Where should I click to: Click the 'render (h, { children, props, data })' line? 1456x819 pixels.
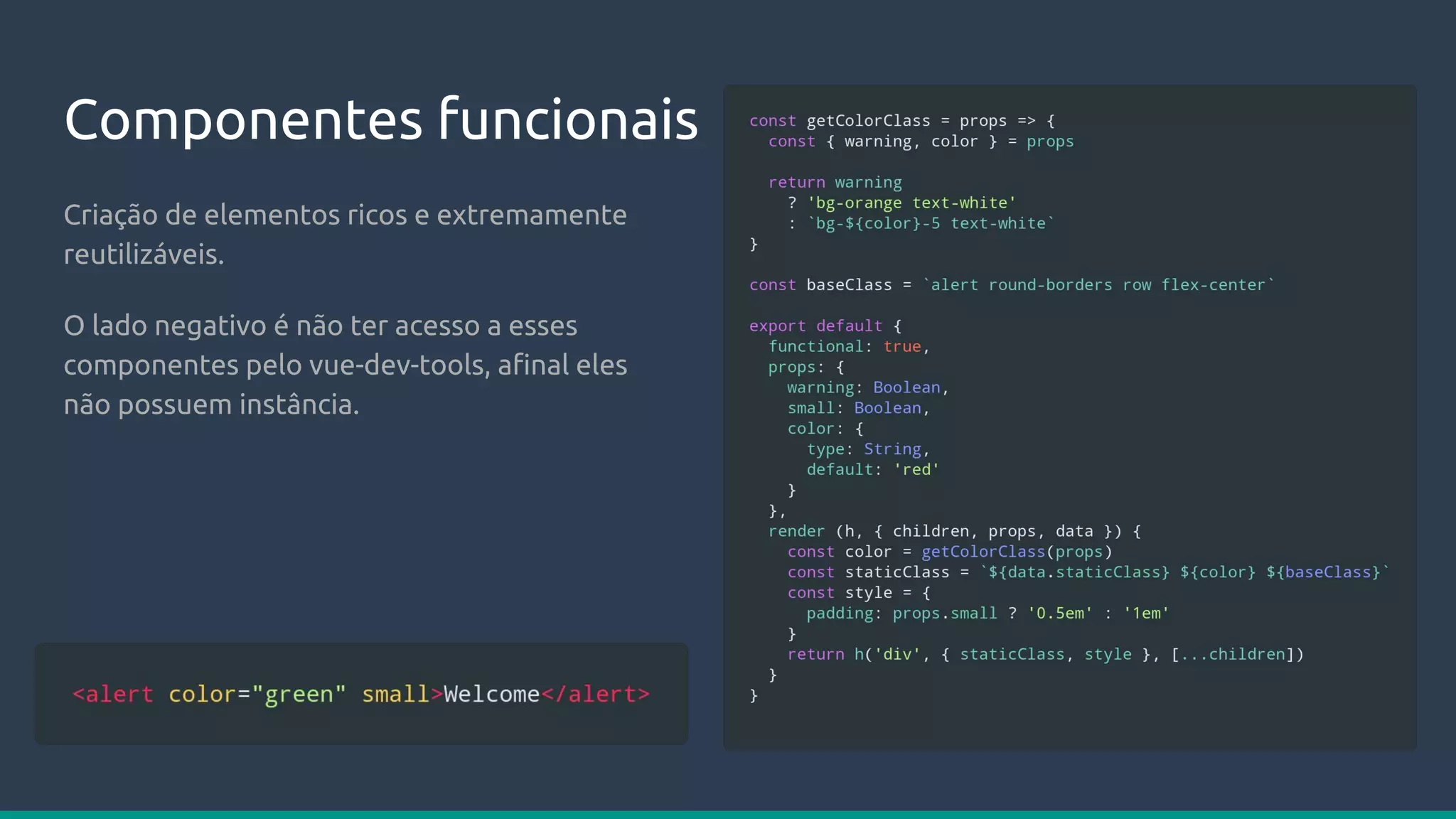pyautogui.click(x=955, y=531)
